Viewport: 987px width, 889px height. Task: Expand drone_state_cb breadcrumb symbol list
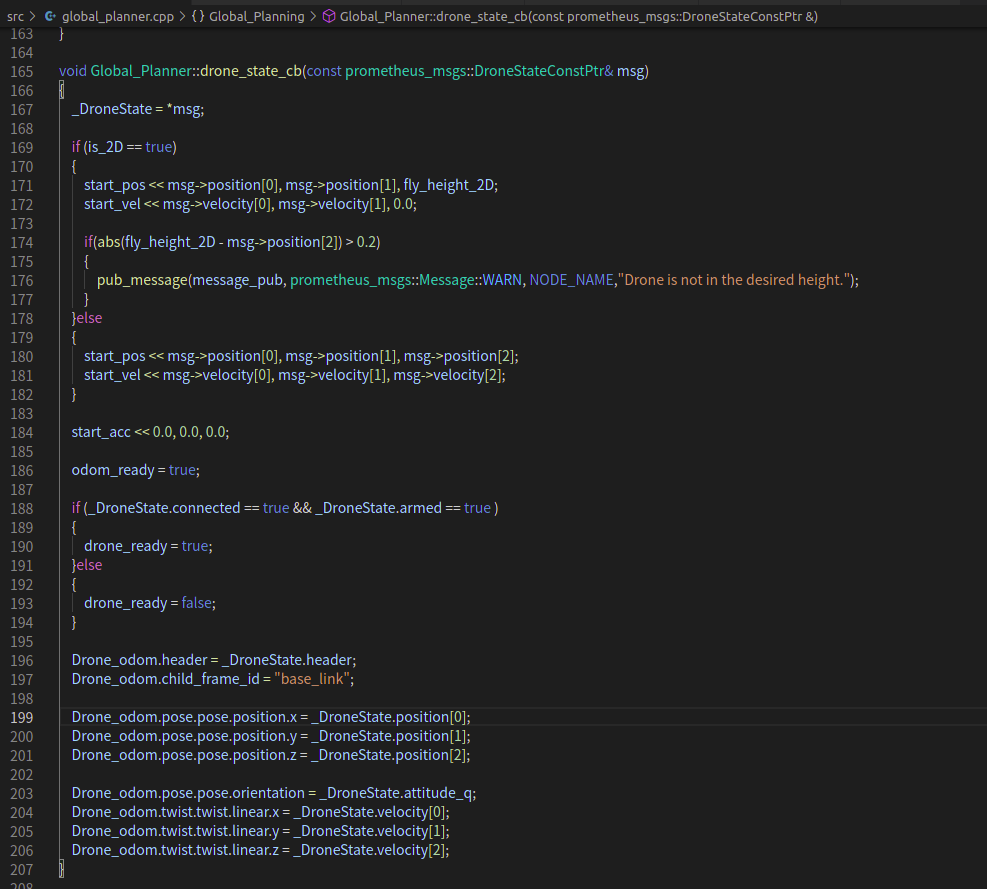578,16
